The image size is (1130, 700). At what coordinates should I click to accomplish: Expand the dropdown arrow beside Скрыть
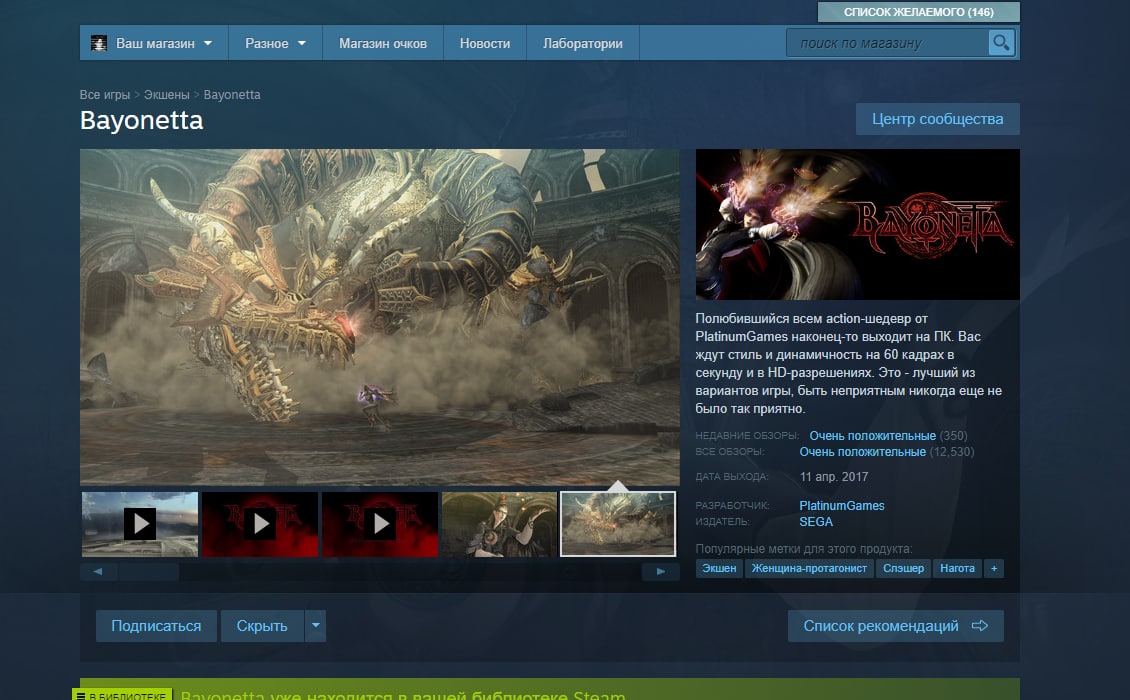point(316,626)
